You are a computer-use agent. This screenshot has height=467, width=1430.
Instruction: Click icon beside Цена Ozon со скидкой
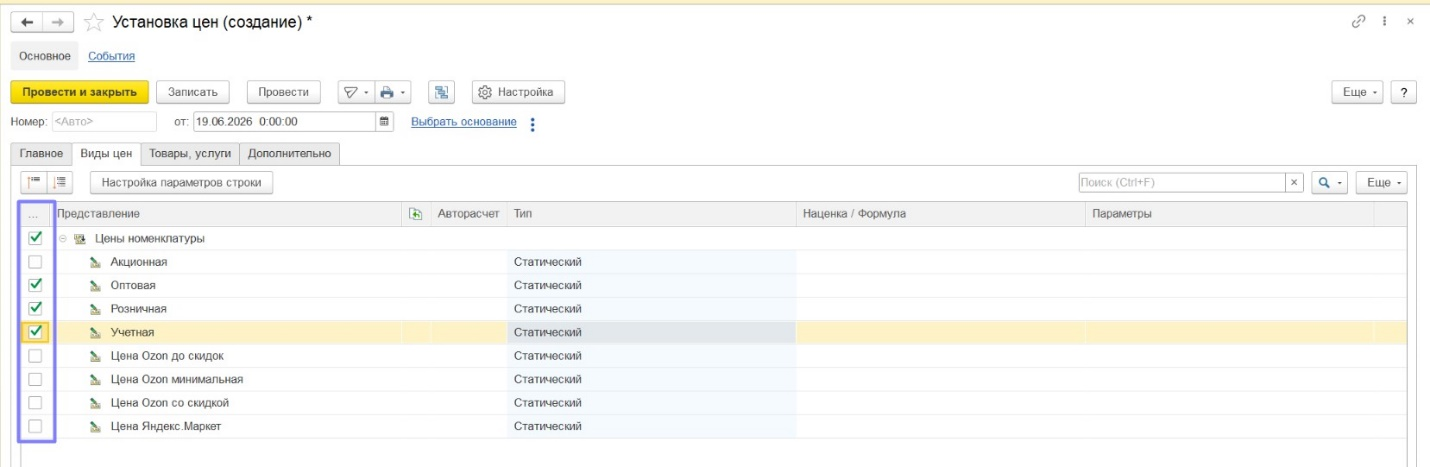pos(95,403)
